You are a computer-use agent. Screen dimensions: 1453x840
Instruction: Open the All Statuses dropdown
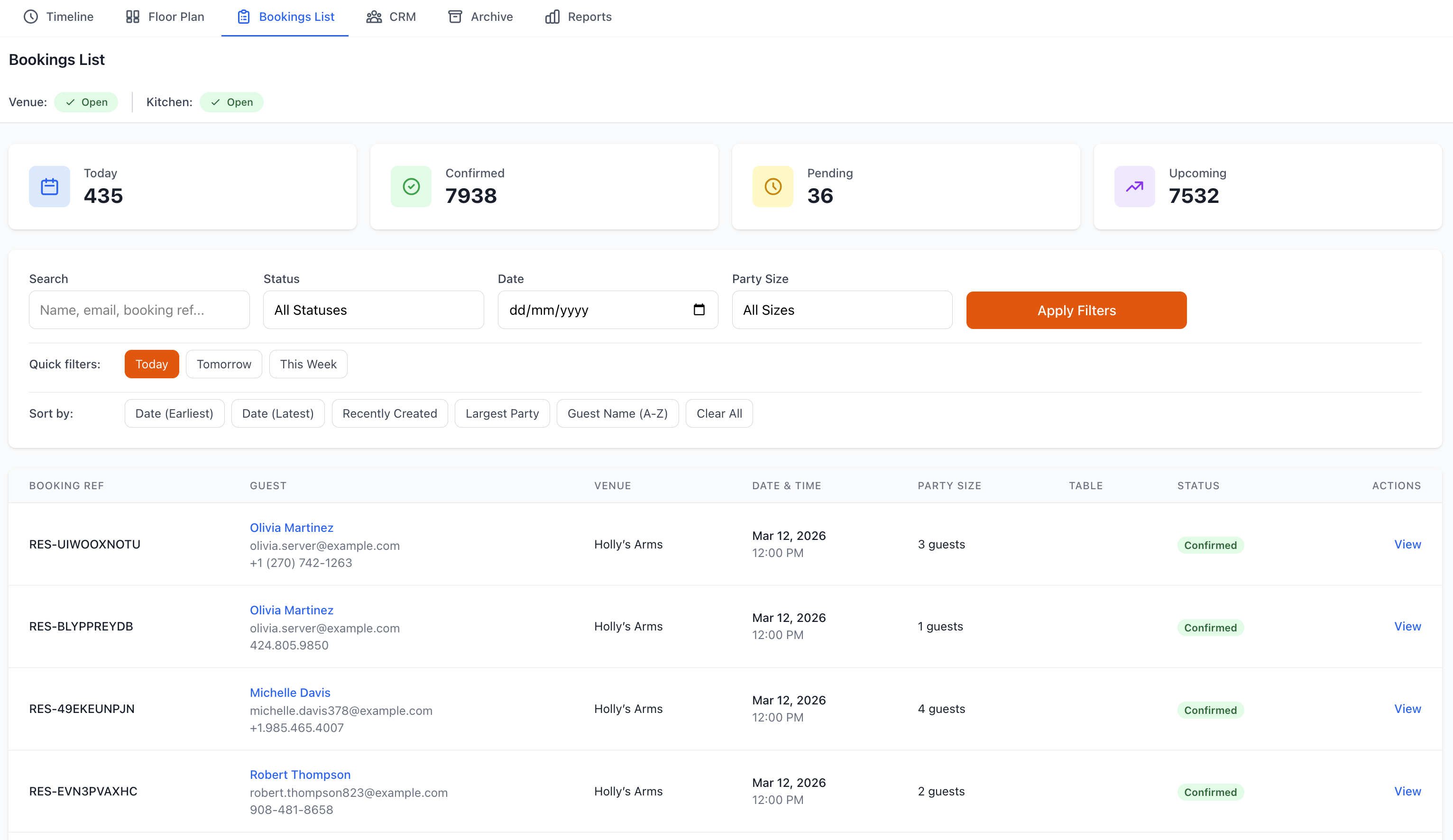coord(373,310)
